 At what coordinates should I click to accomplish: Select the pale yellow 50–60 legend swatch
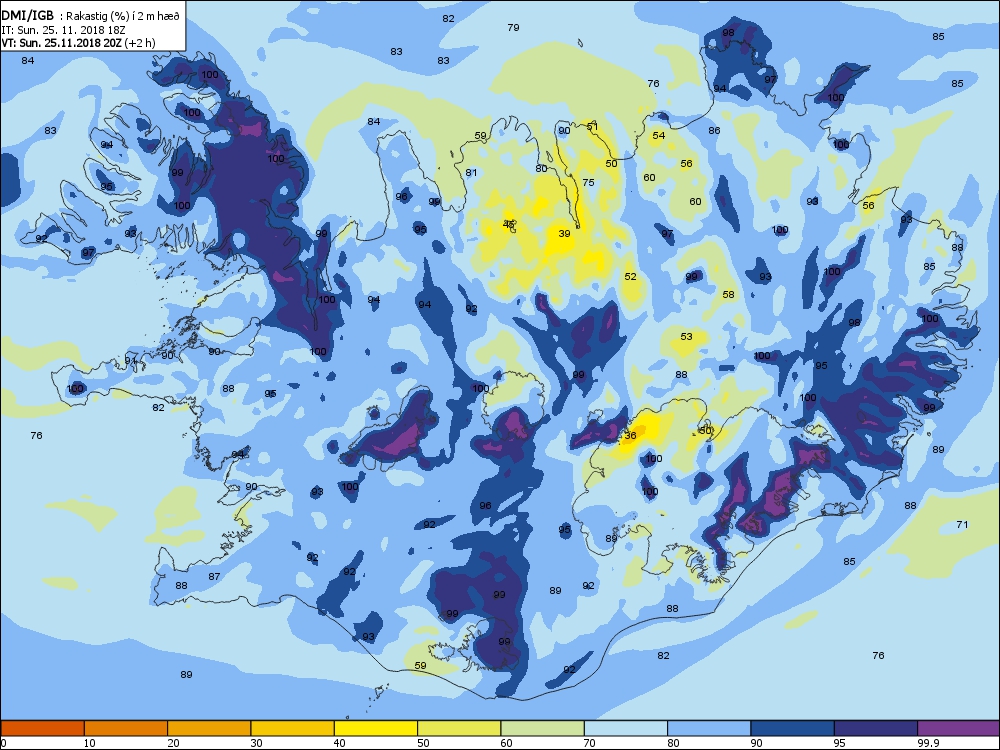click(459, 728)
